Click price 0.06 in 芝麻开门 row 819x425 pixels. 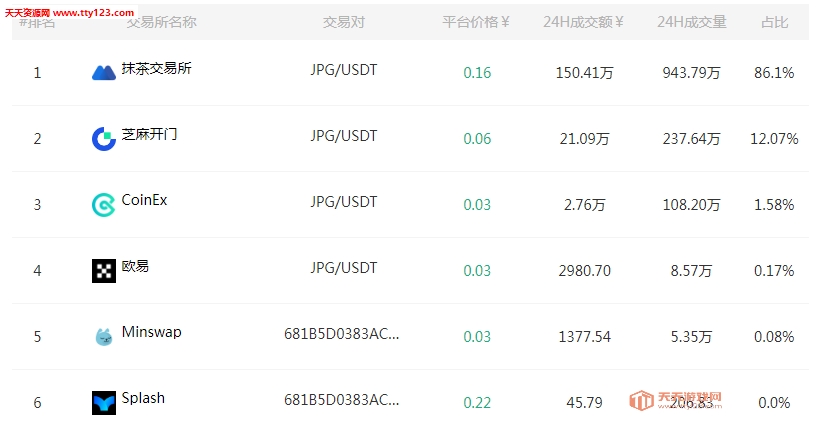tap(477, 139)
